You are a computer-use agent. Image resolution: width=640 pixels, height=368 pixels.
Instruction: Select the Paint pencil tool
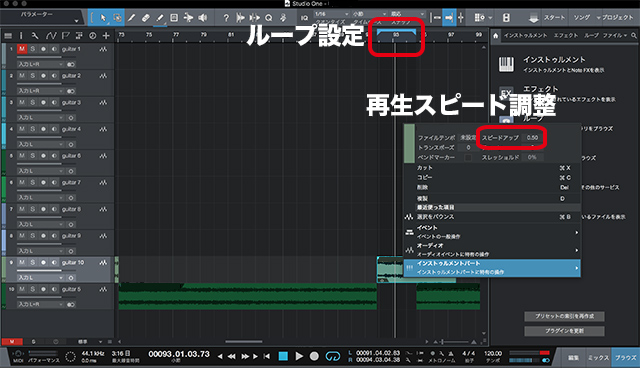(160, 18)
